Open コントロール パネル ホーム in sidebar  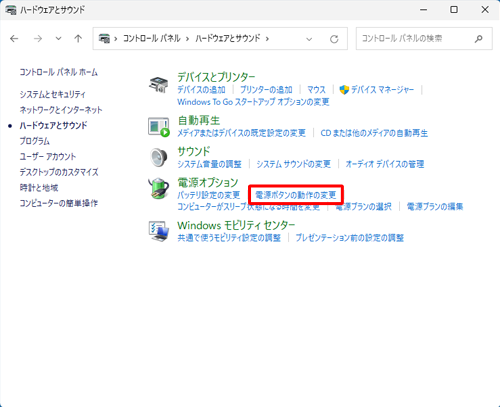[59, 72]
